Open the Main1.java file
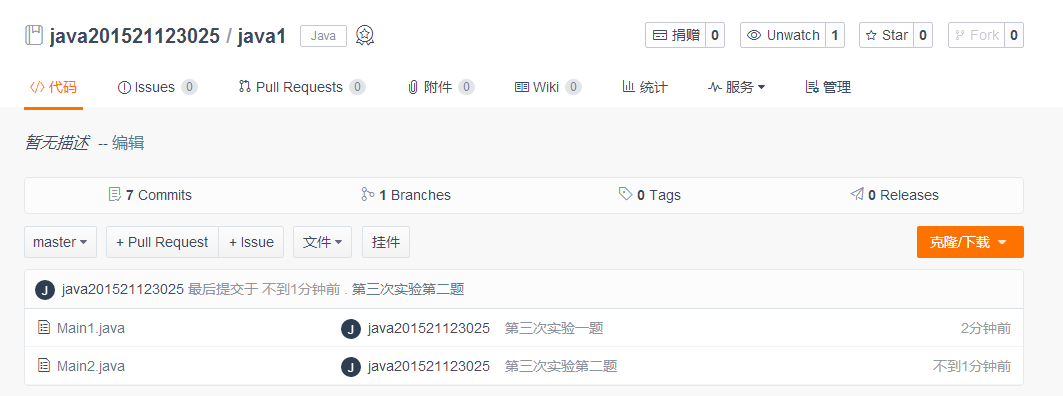This screenshot has width=1063, height=396. coord(91,328)
